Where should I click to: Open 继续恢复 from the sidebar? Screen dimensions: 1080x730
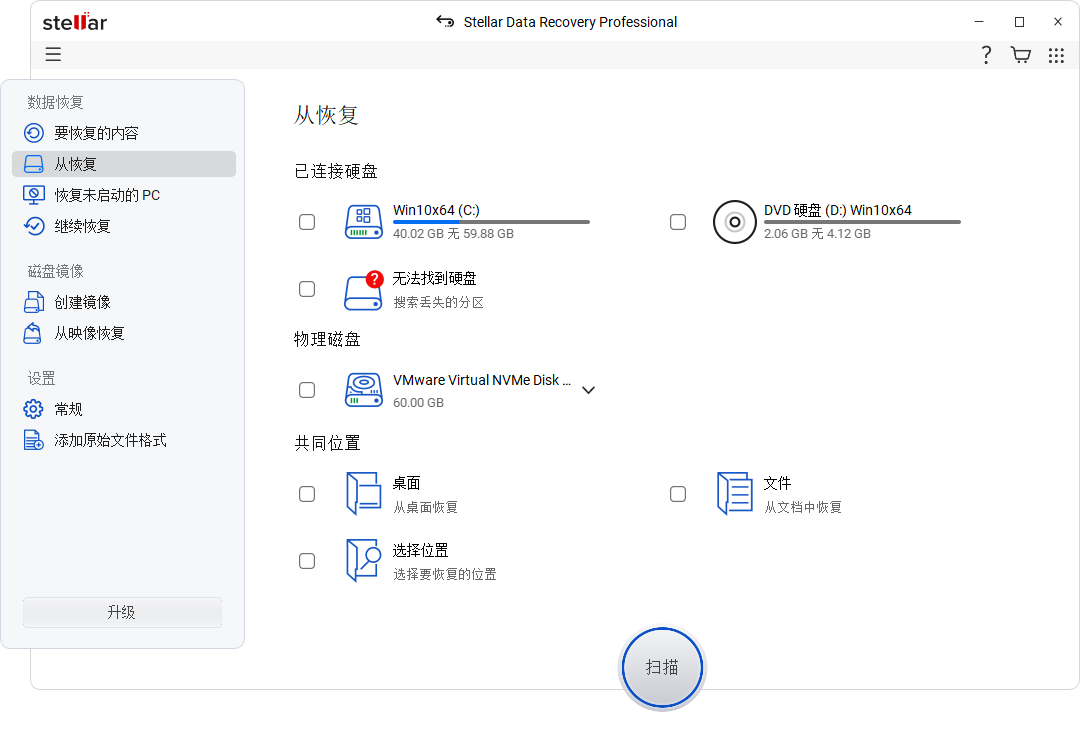coord(90,225)
